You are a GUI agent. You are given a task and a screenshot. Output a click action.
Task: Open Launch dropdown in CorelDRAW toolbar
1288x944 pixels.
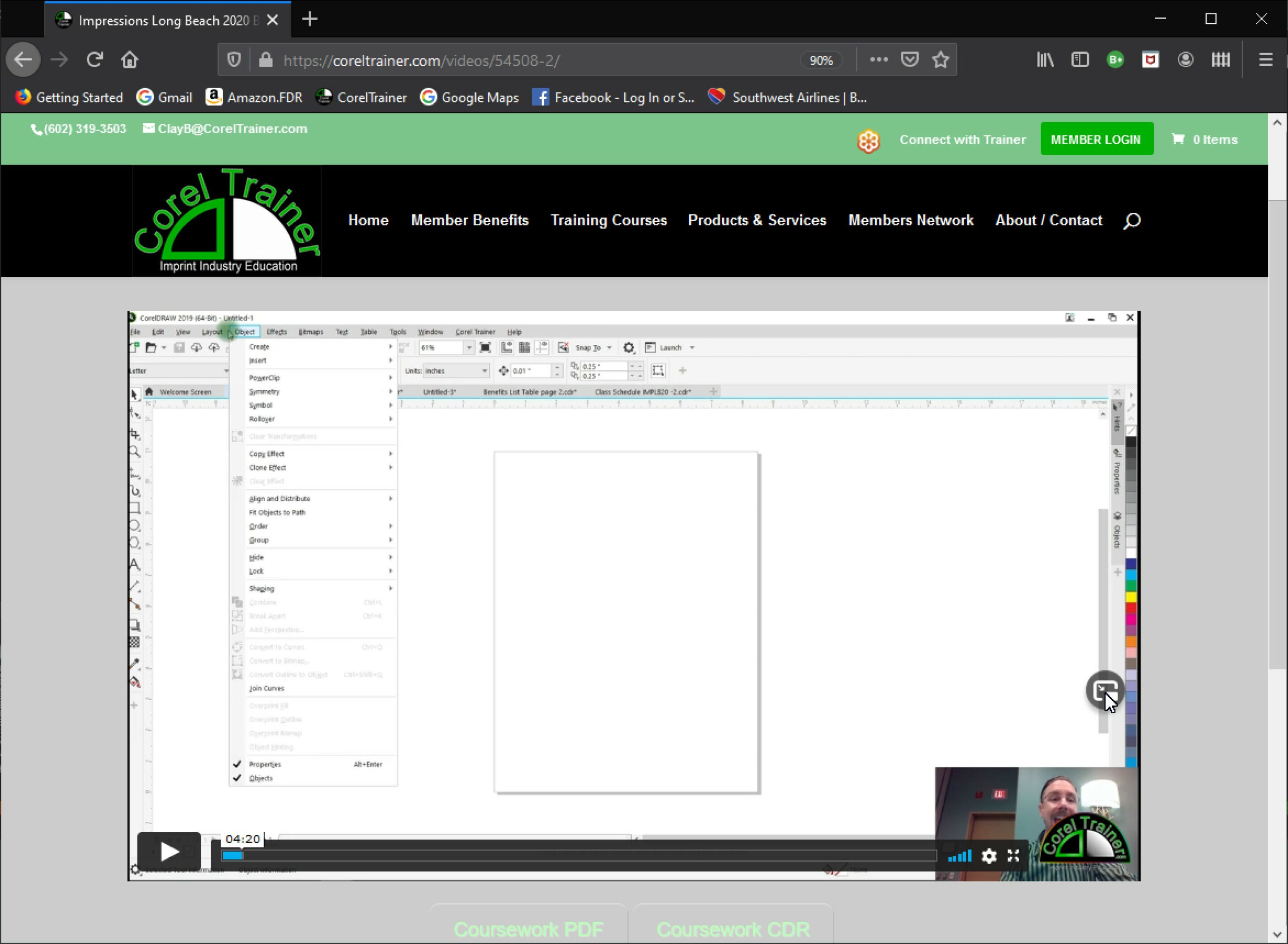pyautogui.click(x=692, y=347)
